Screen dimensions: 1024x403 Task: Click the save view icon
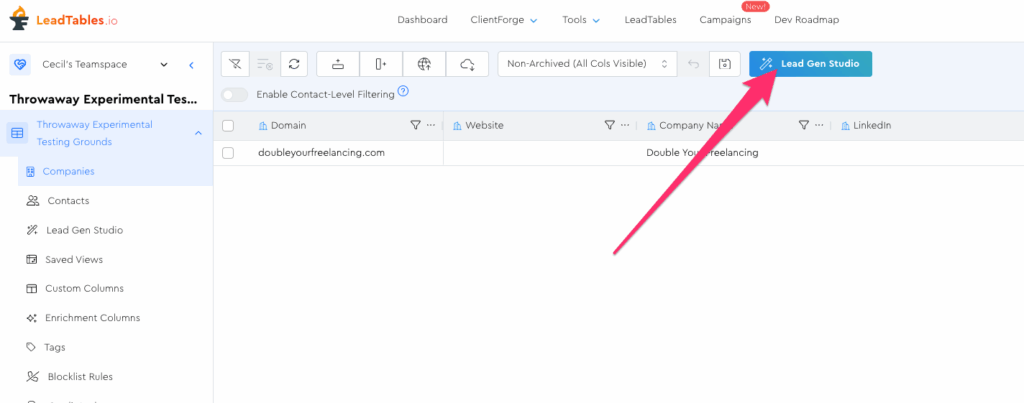click(x=725, y=64)
